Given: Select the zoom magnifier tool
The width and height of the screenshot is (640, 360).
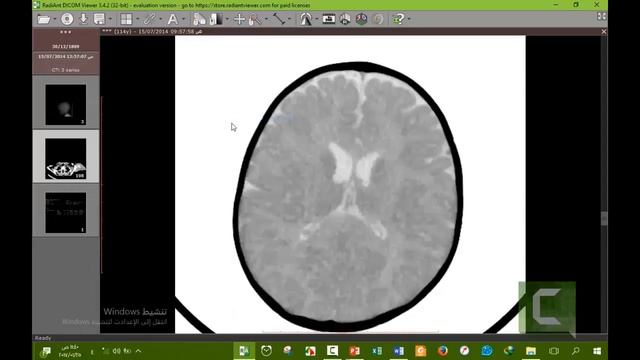Looking at the screenshot, I should [x=255, y=19].
